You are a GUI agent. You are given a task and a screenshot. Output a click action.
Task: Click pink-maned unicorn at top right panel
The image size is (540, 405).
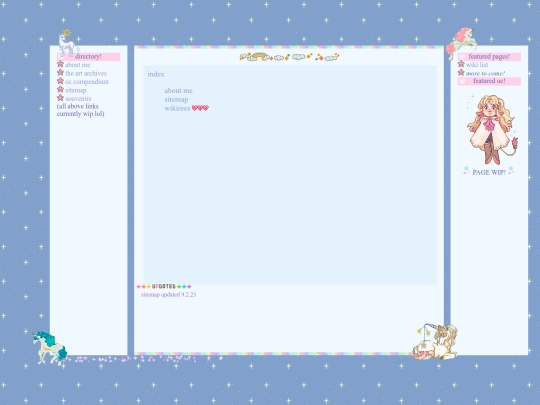point(461,43)
